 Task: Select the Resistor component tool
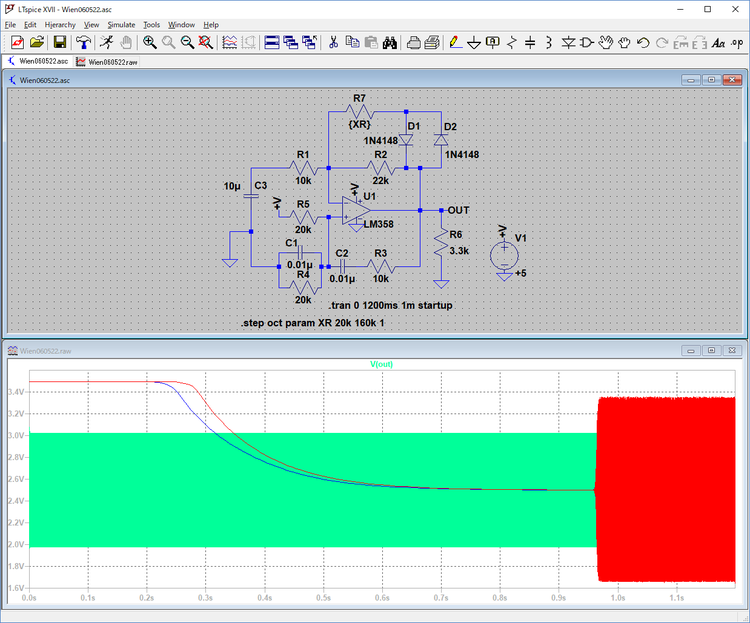pyautogui.click(x=511, y=42)
